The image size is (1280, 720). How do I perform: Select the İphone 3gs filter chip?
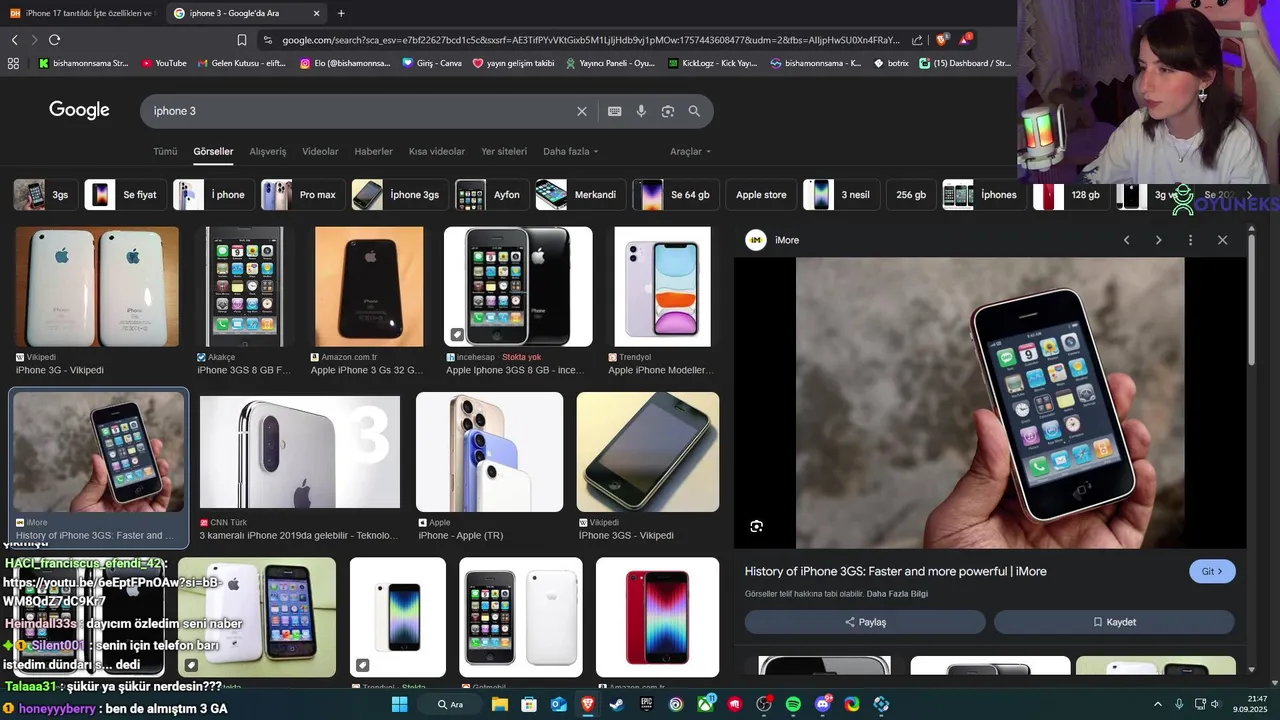pyautogui.click(x=398, y=195)
